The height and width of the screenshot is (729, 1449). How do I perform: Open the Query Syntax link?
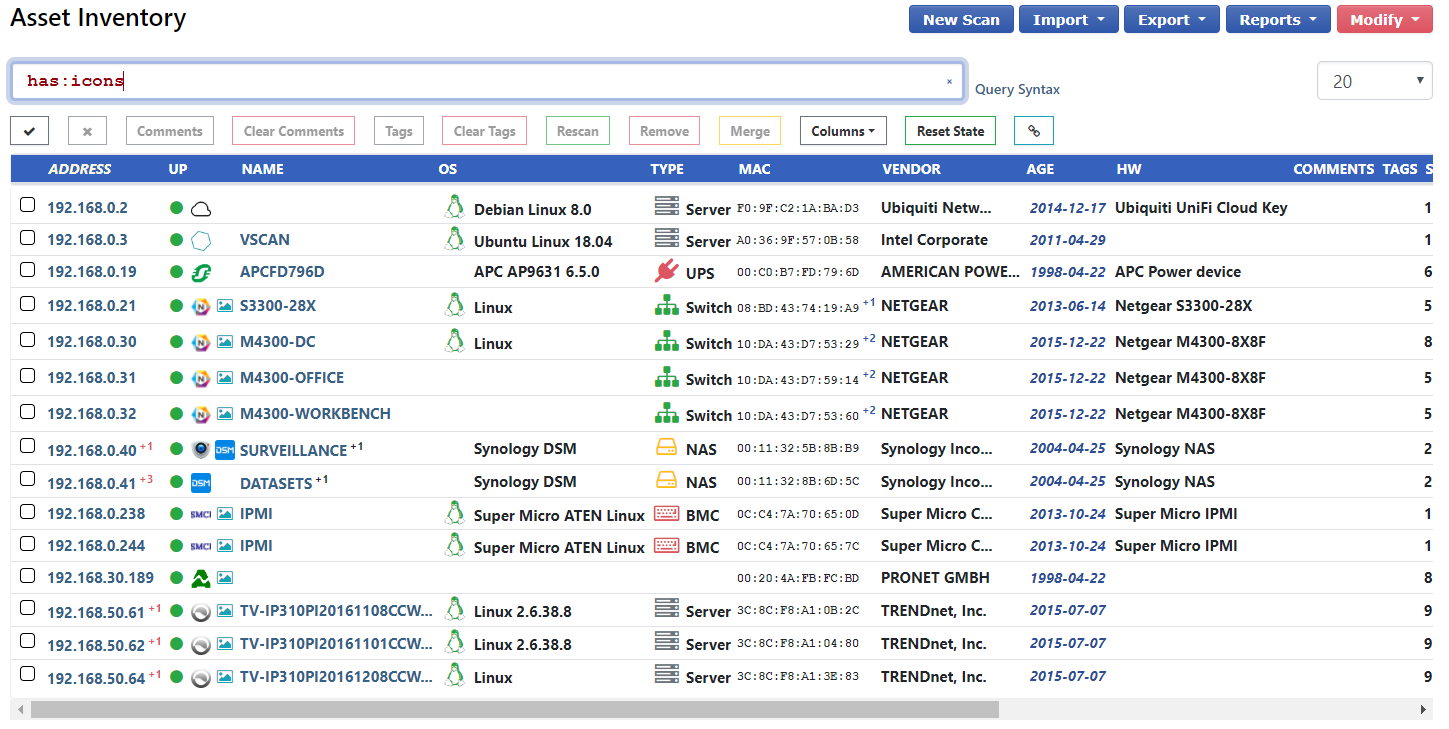click(1017, 89)
